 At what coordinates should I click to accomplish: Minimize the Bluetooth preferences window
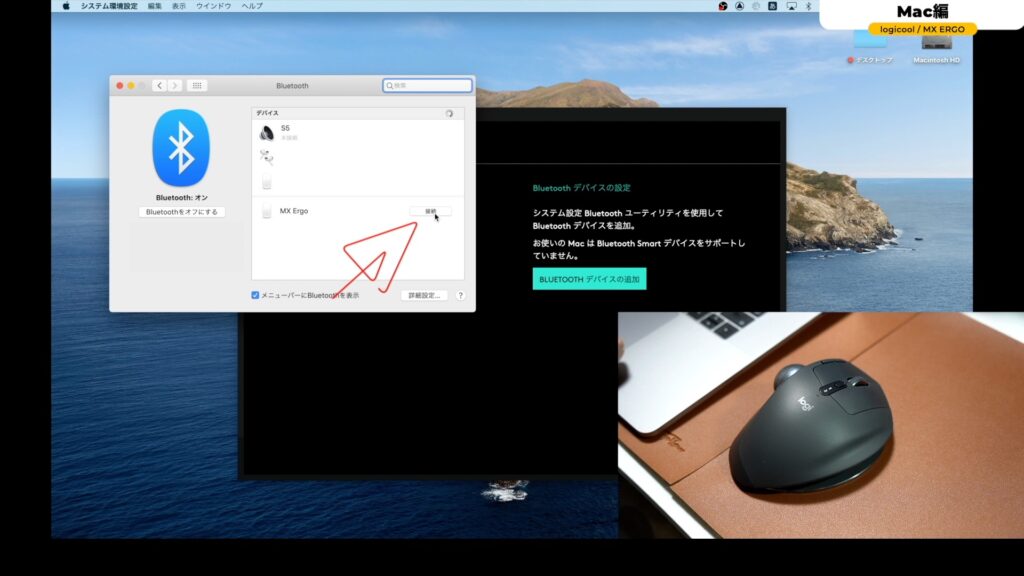(131, 86)
